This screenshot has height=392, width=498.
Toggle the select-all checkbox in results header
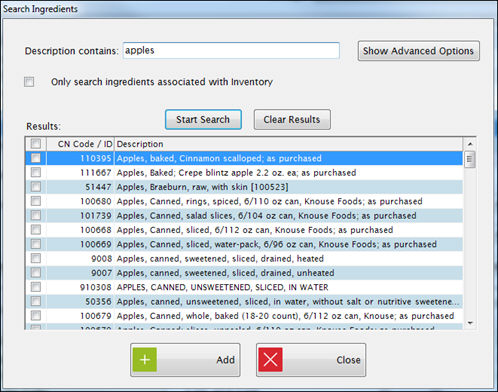[36, 144]
